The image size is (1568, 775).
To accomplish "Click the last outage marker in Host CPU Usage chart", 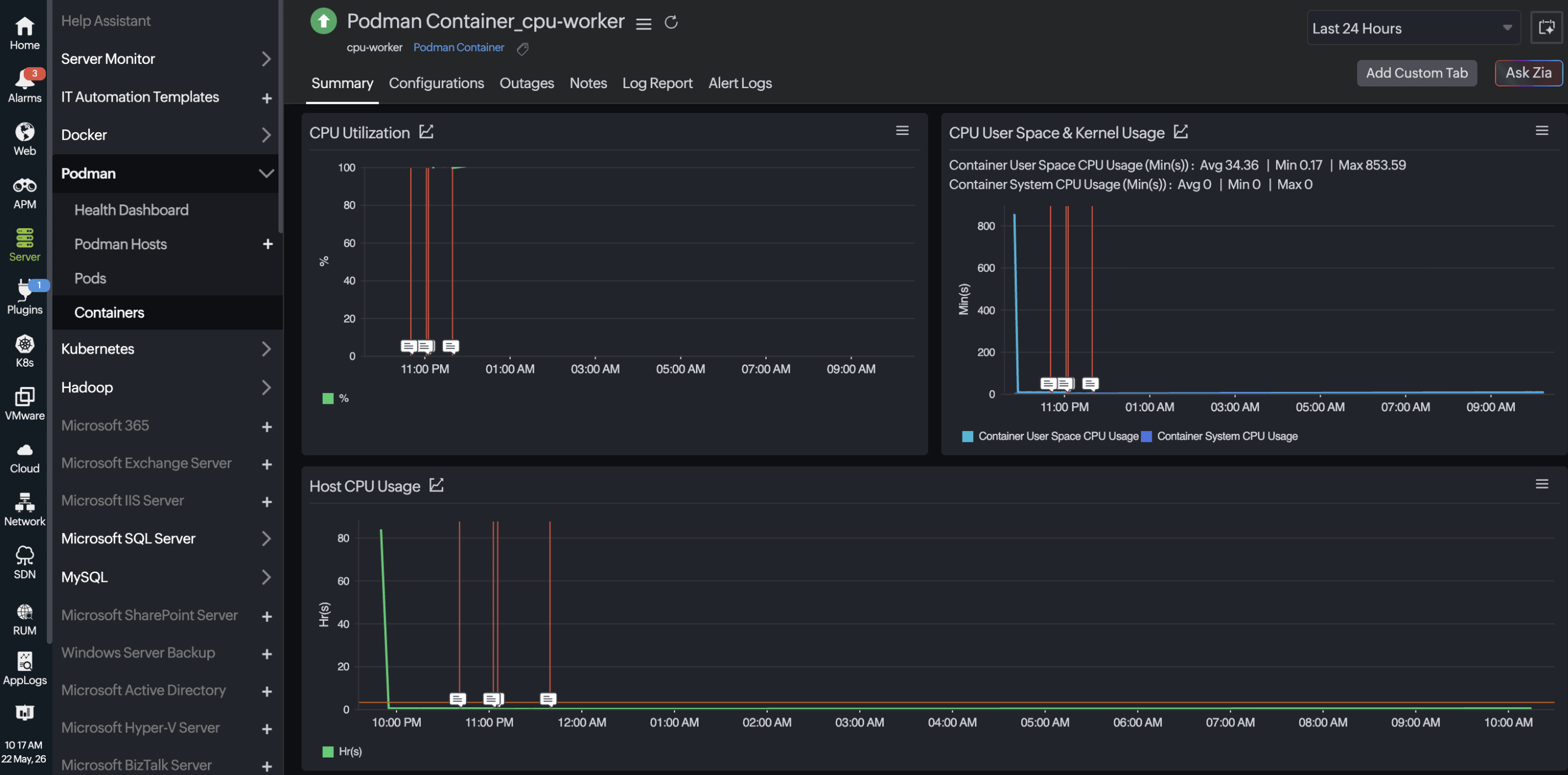I will 548,699.
